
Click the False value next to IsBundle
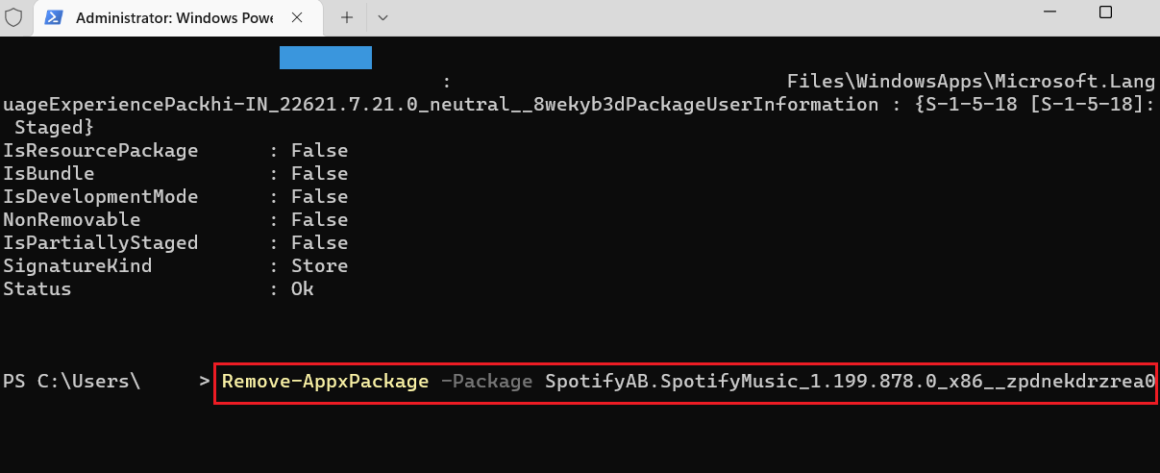(x=319, y=174)
